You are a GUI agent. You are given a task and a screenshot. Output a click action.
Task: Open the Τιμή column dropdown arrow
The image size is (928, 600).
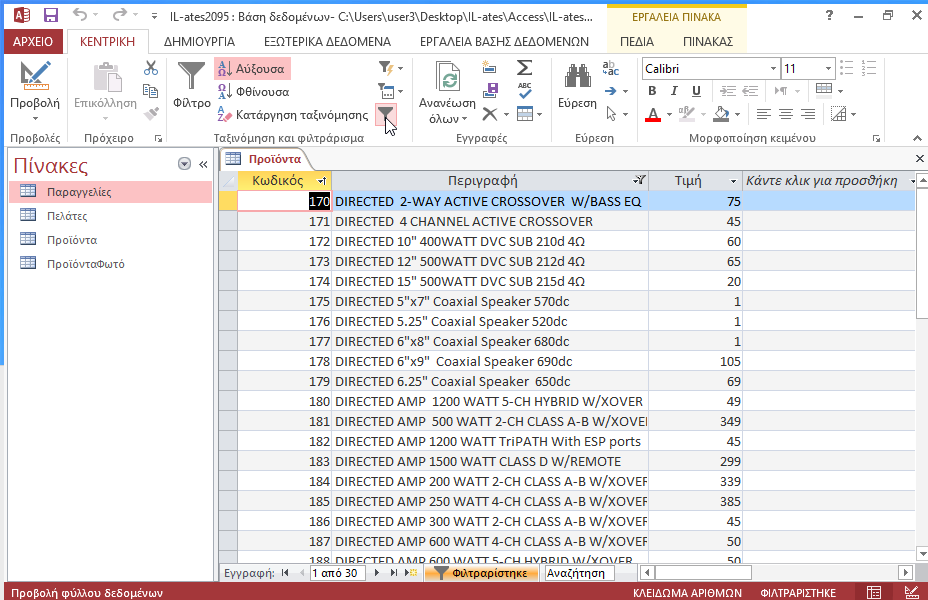[733, 181]
